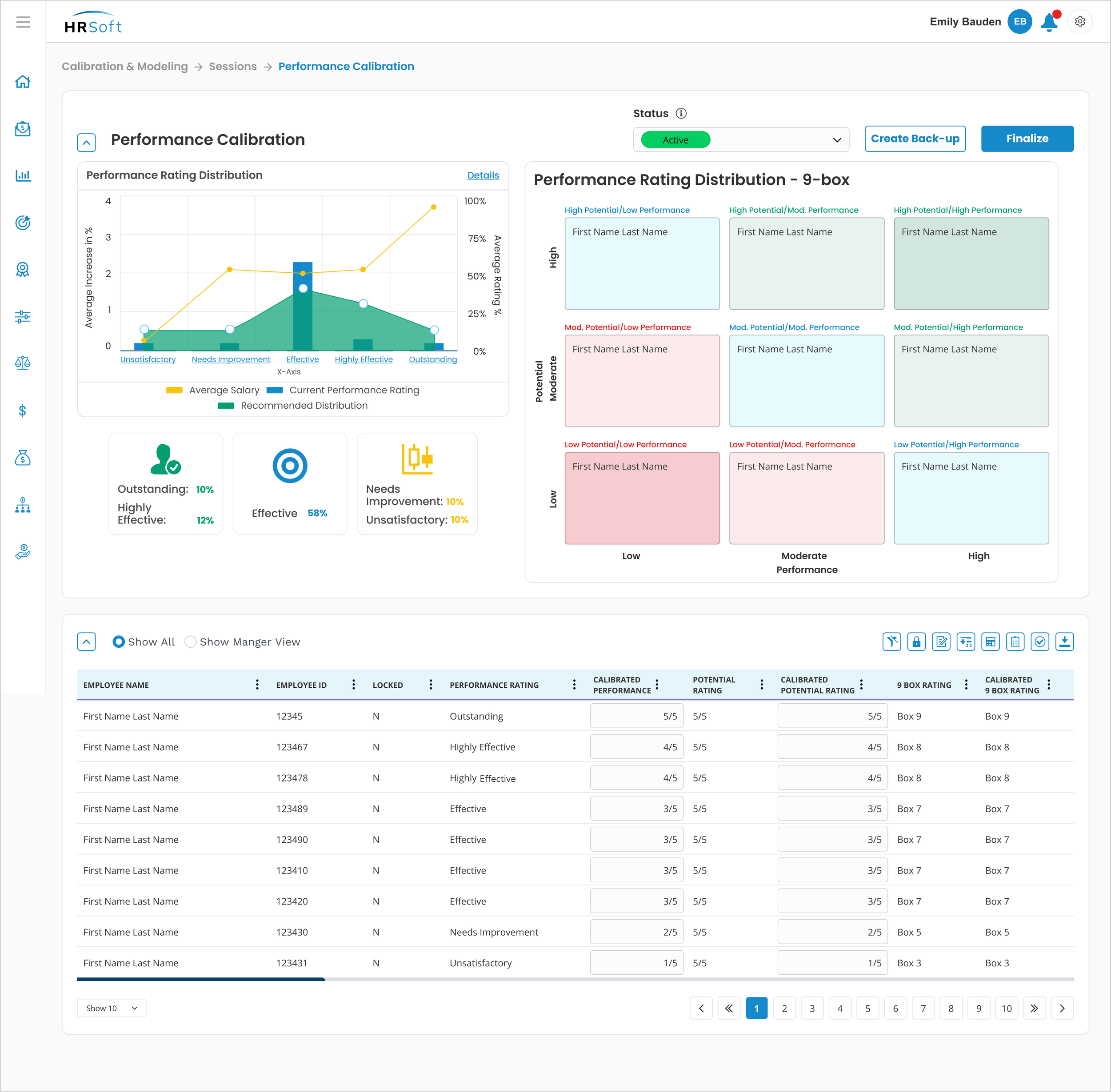1111x1092 pixels.
Task: Click the download icon in table toolbar
Action: tap(1064, 642)
